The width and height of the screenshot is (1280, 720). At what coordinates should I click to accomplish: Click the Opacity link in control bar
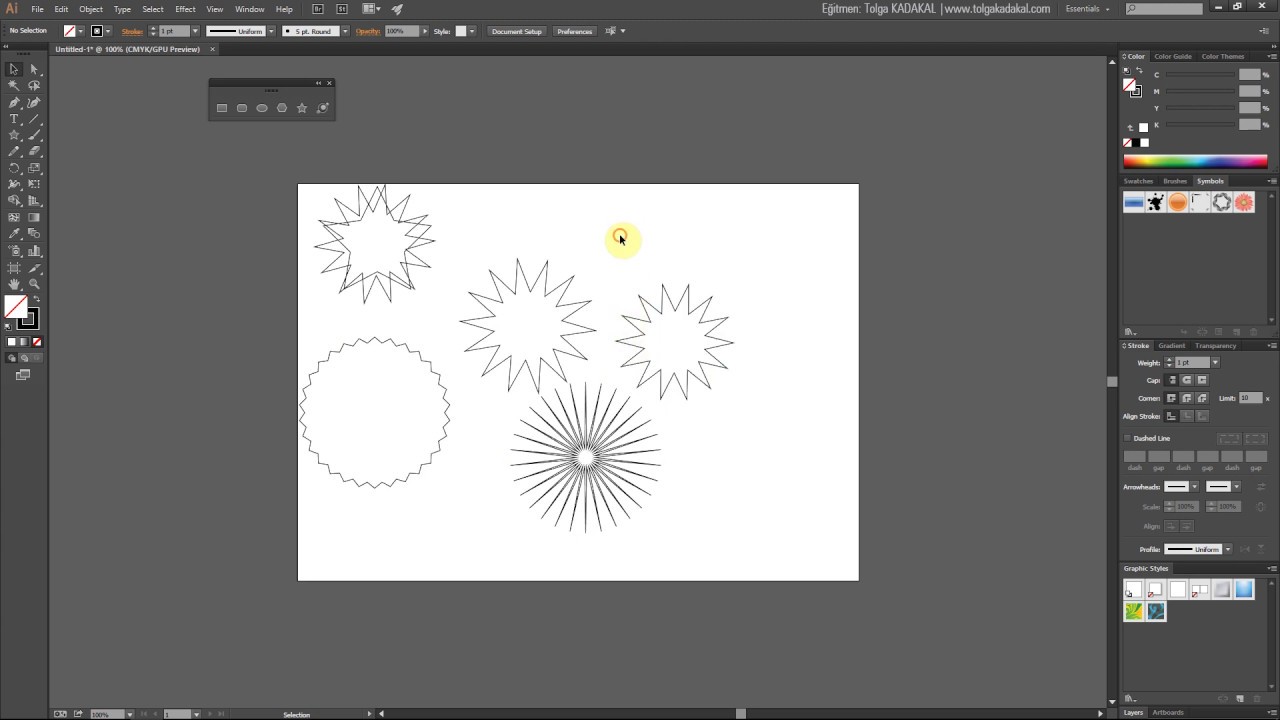tap(368, 31)
